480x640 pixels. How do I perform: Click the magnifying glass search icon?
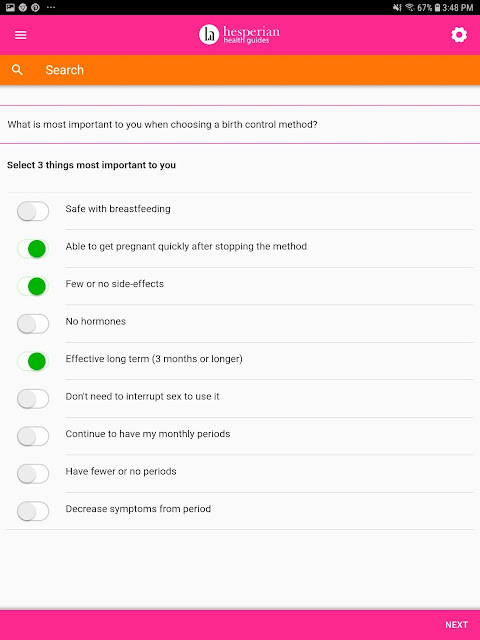click(x=17, y=70)
